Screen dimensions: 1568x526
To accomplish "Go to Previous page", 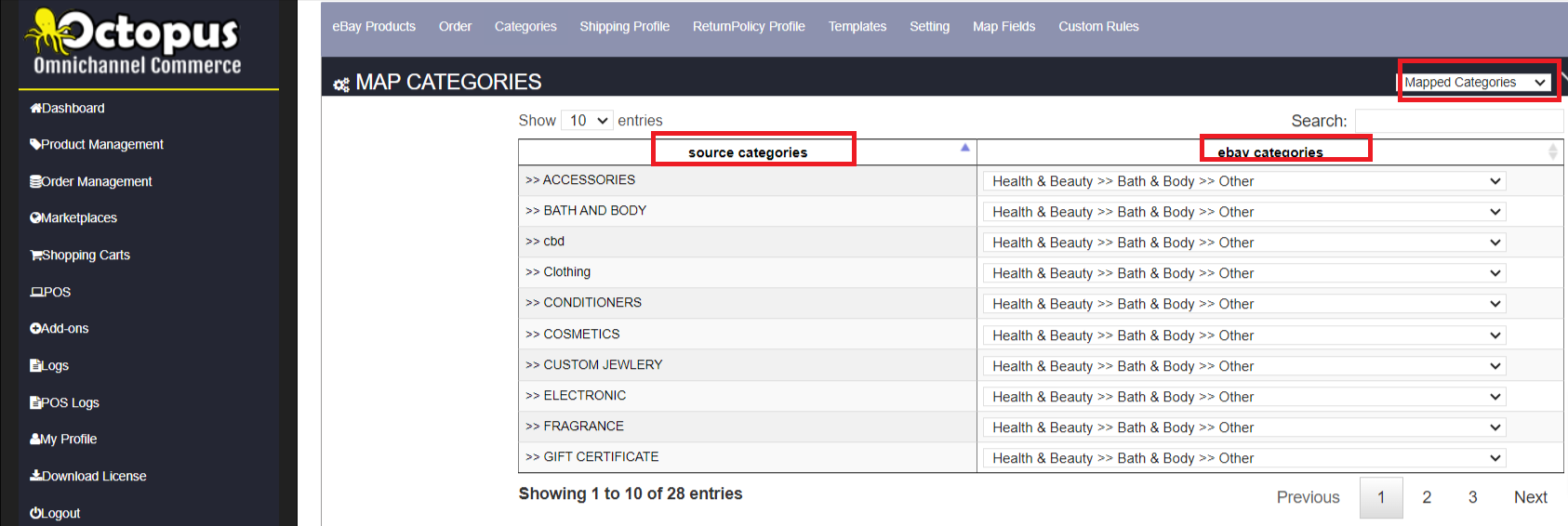I will pos(1308,497).
